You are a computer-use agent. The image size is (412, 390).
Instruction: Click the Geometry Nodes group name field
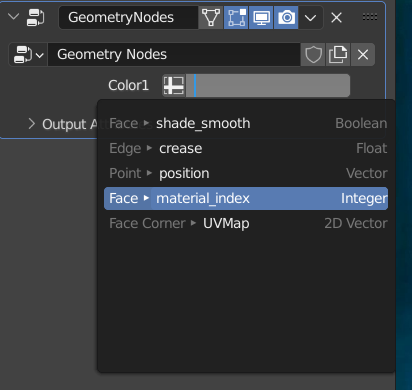tap(174, 55)
